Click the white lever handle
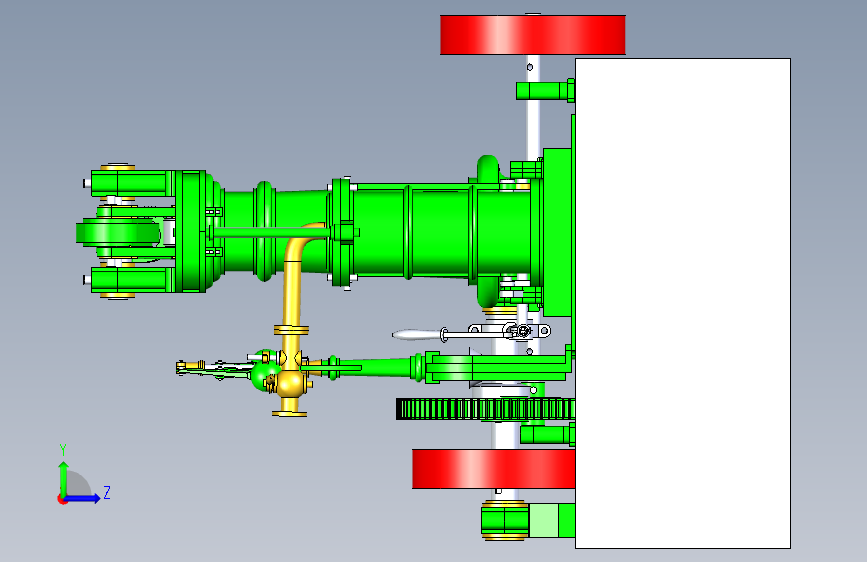Screen dimensions: 867x562 coord(417,335)
